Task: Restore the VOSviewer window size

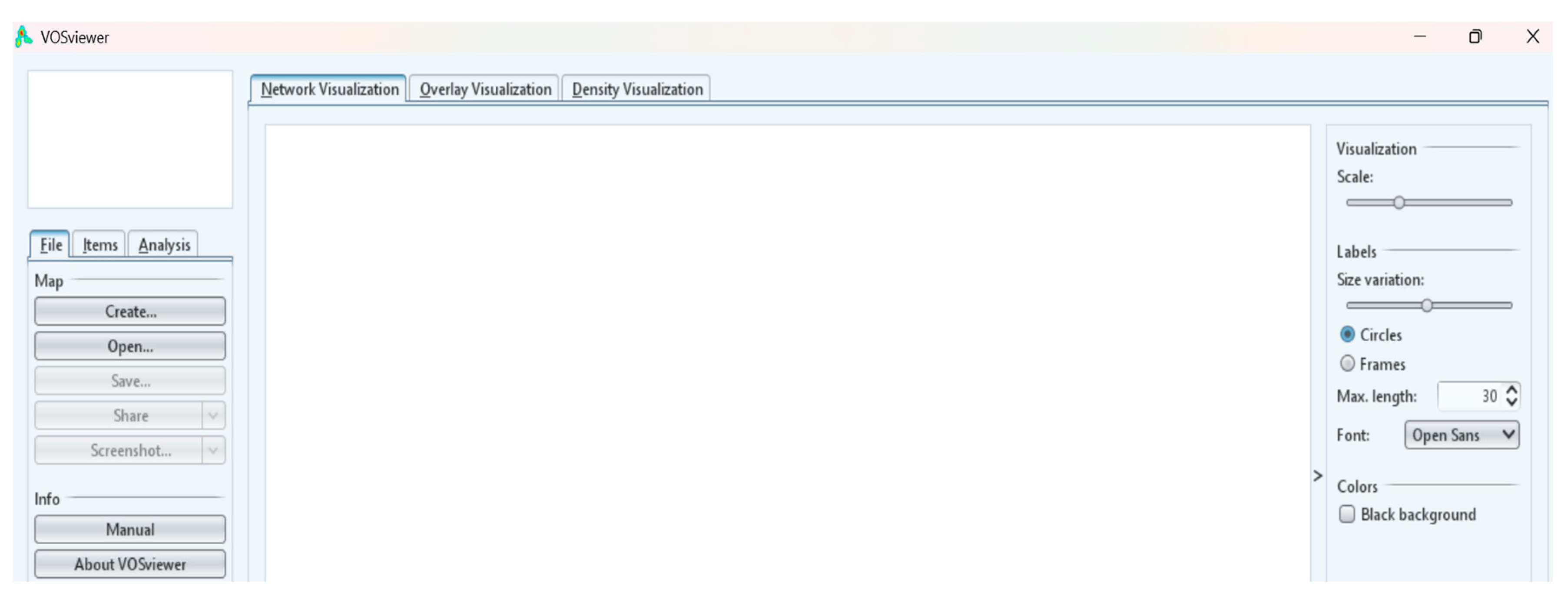Action: [x=1475, y=37]
